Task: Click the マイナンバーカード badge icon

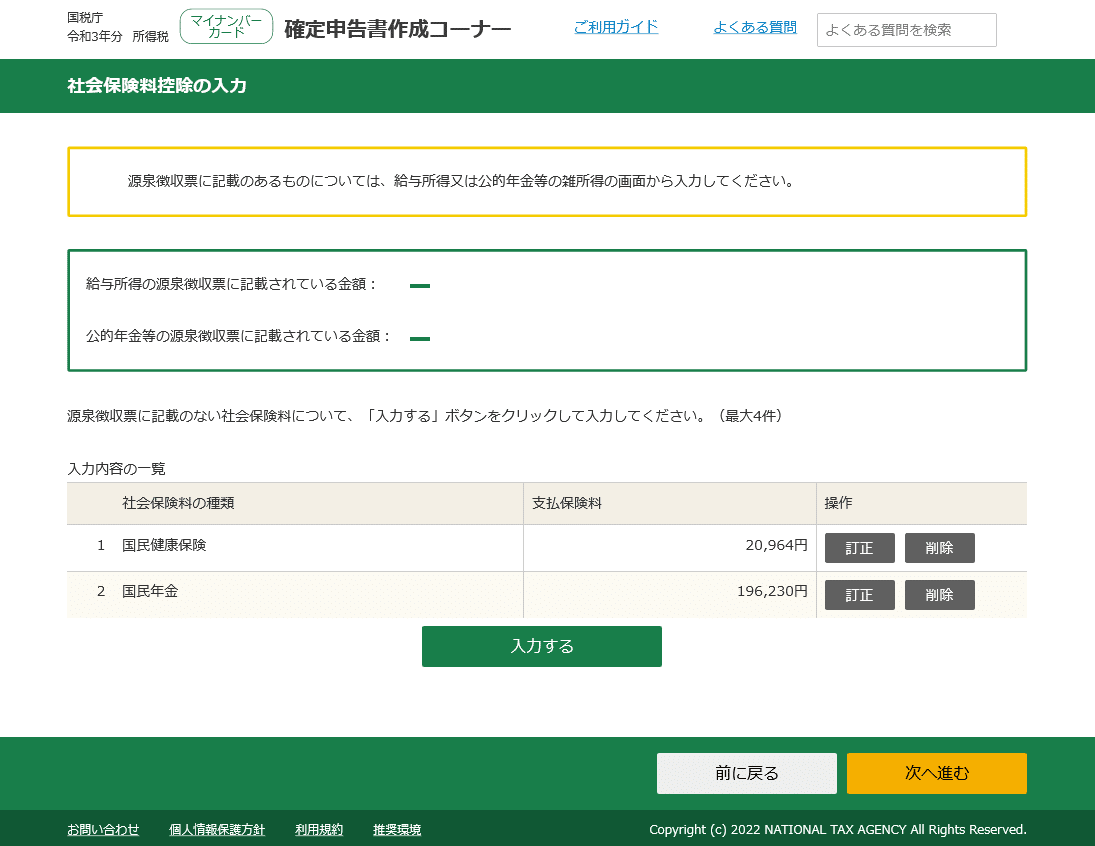Action: click(x=226, y=26)
